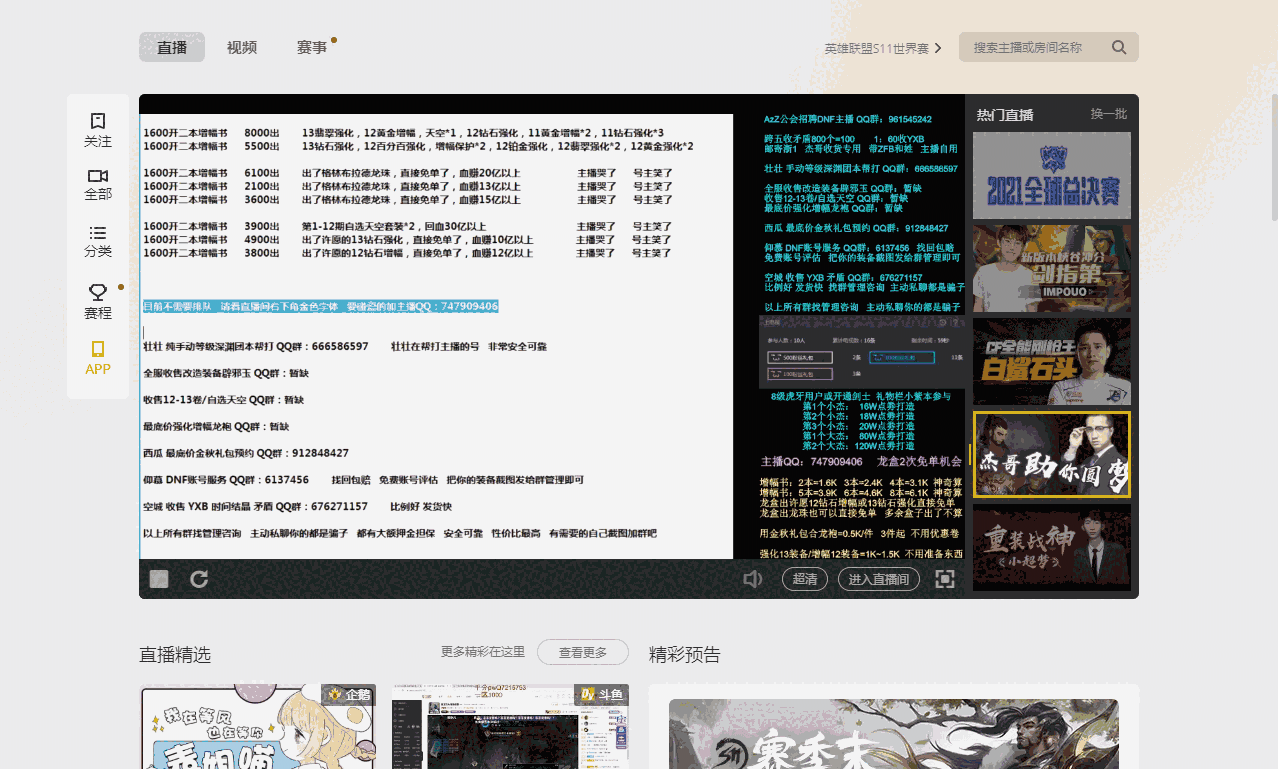Open the 超清 quality selector
The height and width of the screenshot is (769, 1278).
pyautogui.click(x=804, y=578)
